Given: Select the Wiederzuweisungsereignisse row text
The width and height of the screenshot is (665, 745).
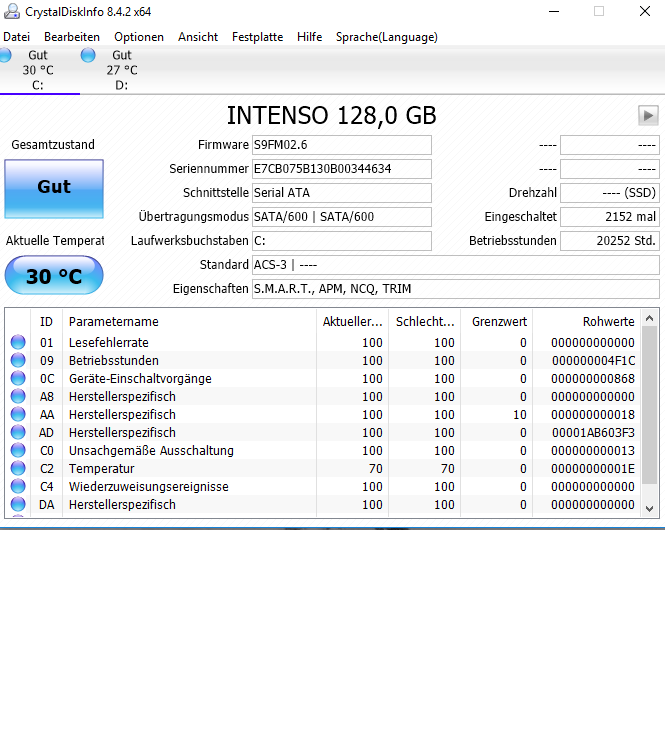Looking at the screenshot, I should tap(149, 487).
